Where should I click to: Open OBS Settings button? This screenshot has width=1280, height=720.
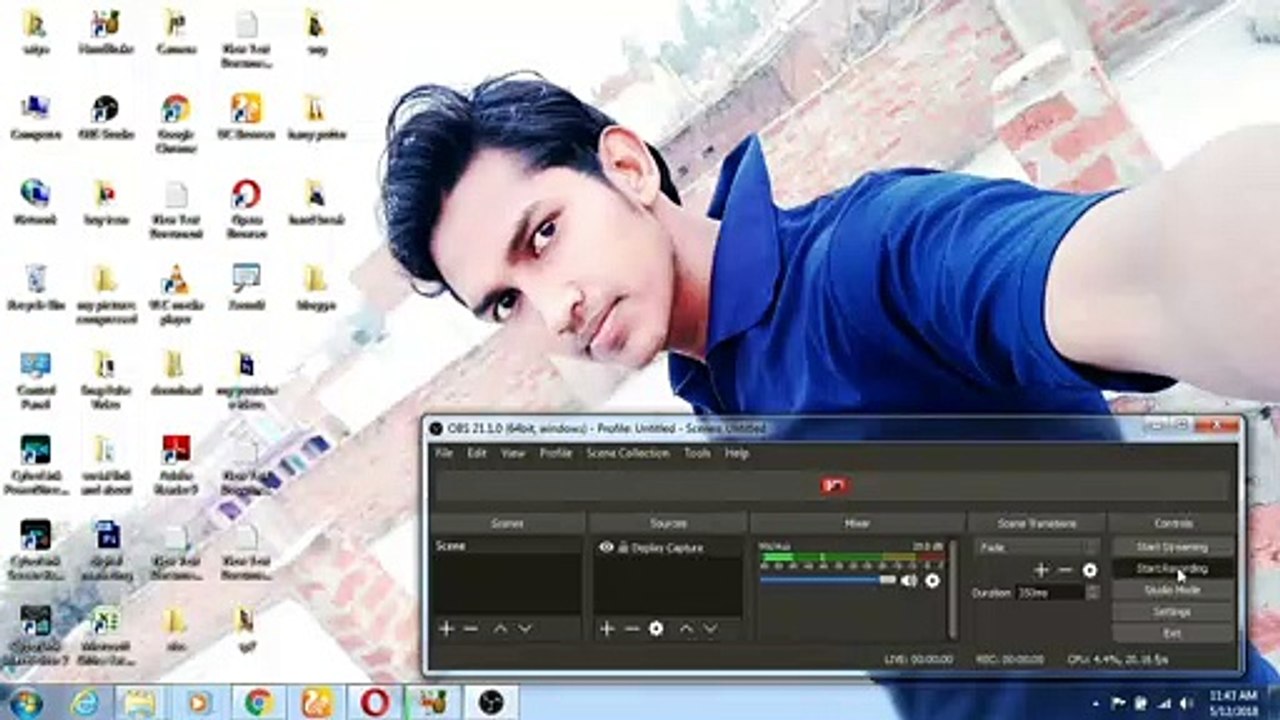(x=1172, y=612)
